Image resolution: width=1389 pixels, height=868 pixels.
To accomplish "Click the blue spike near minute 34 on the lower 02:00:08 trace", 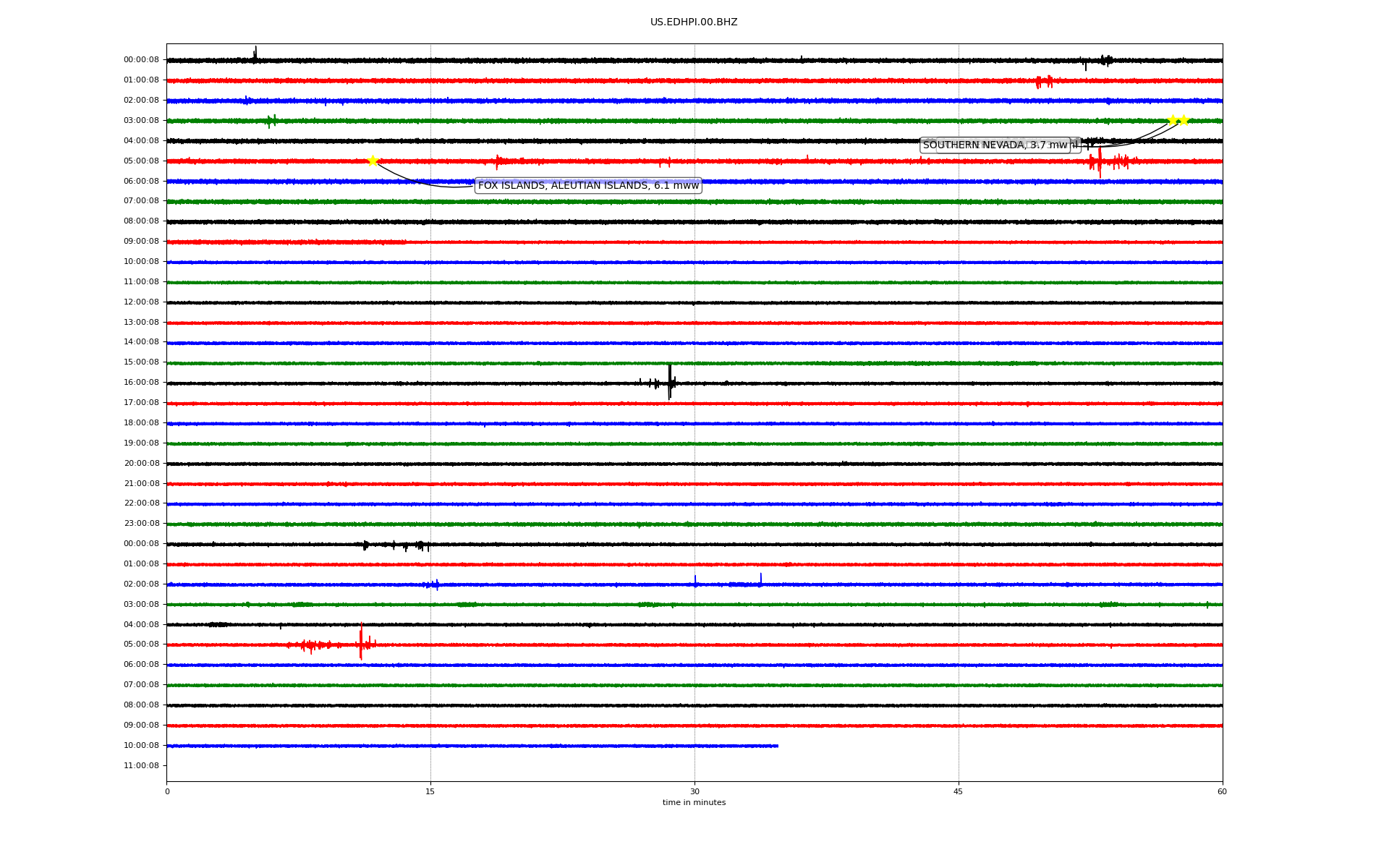I will [x=760, y=579].
